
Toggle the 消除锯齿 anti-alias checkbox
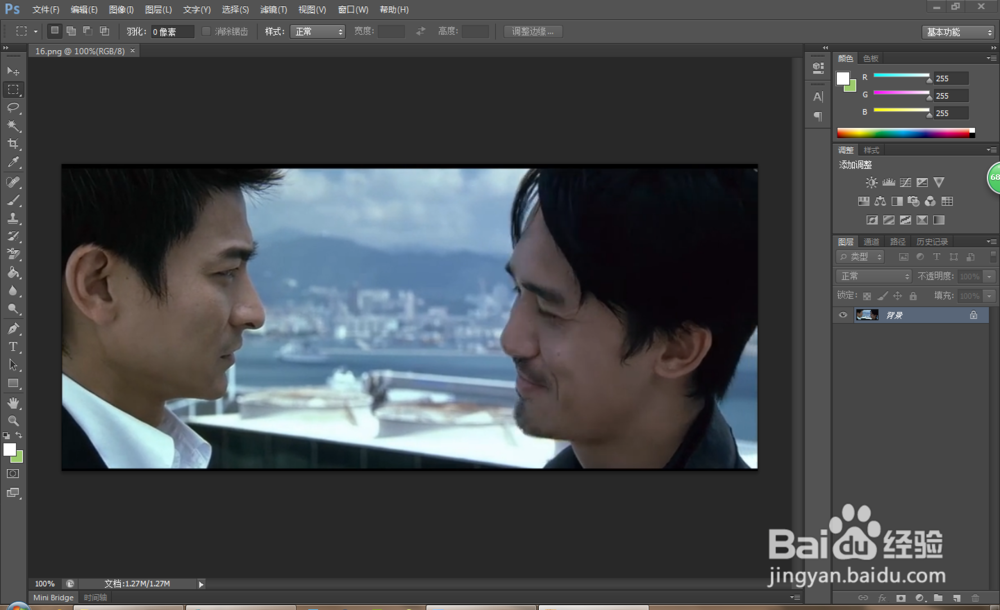pos(206,31)
